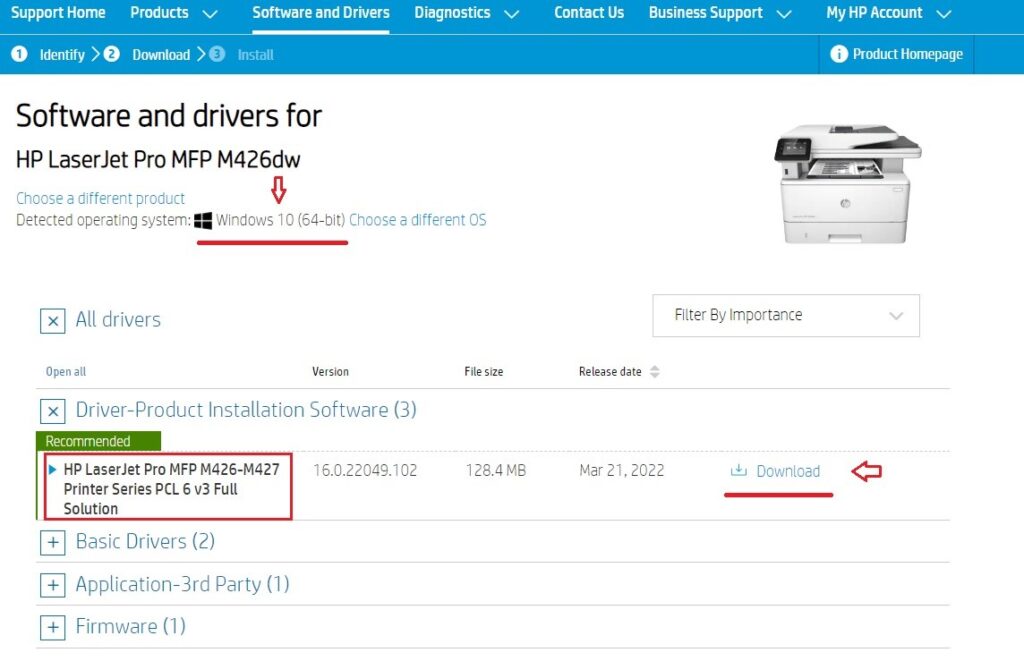Collapse Driver-Product Installation Software section toggle

53,411
